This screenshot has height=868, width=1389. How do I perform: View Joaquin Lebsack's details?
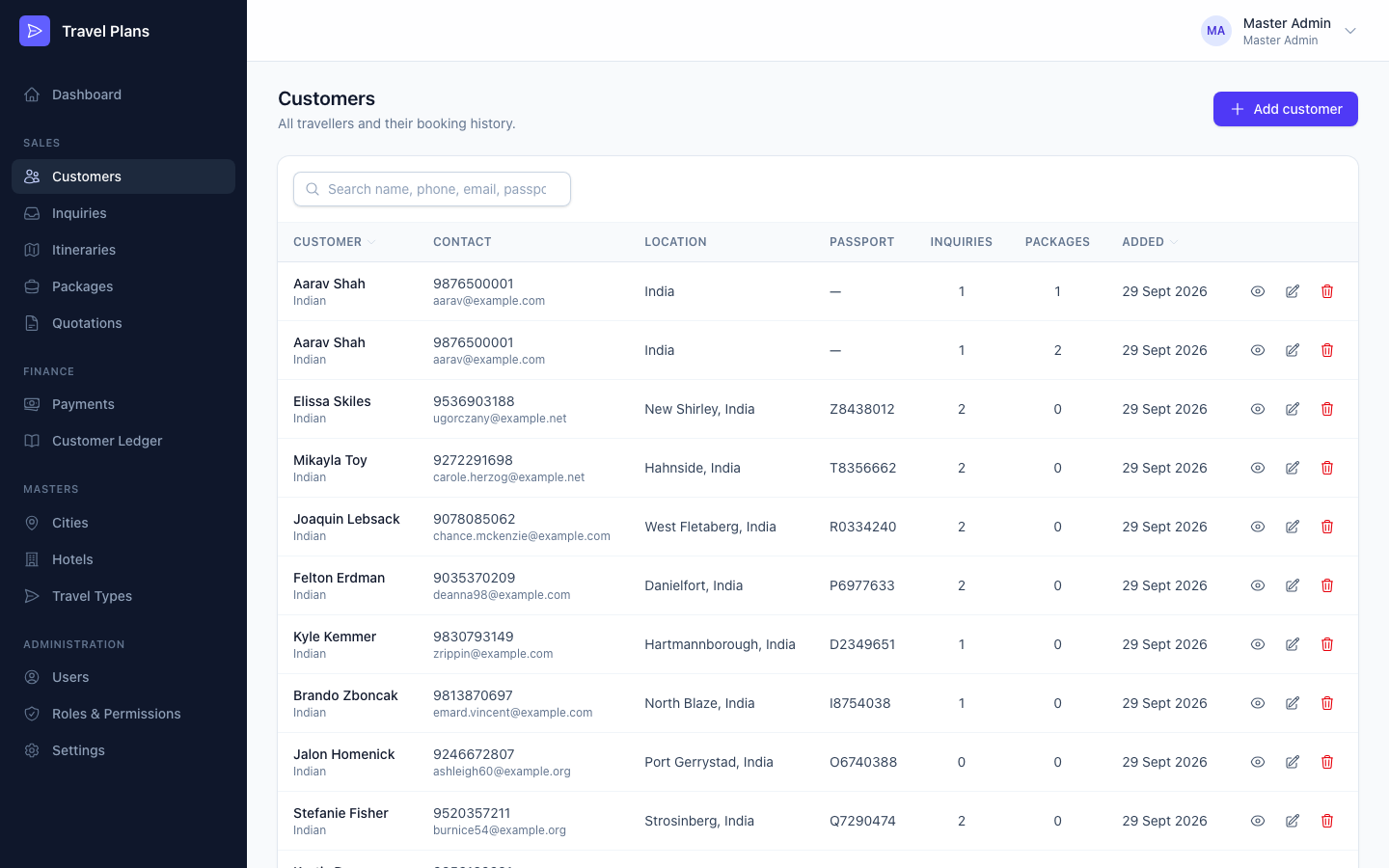(1258, 527)
